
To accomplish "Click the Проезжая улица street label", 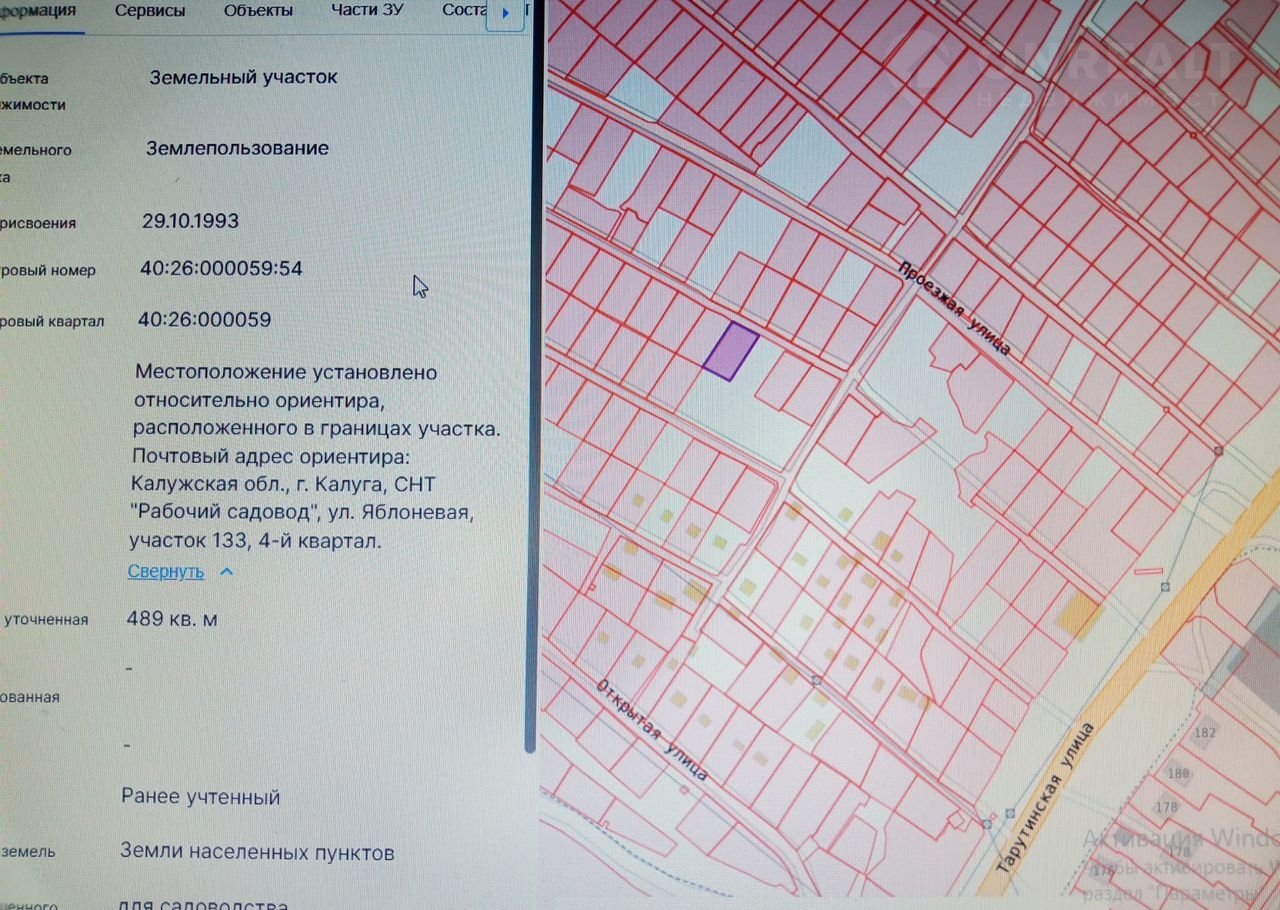I will (x=954, y=307).
